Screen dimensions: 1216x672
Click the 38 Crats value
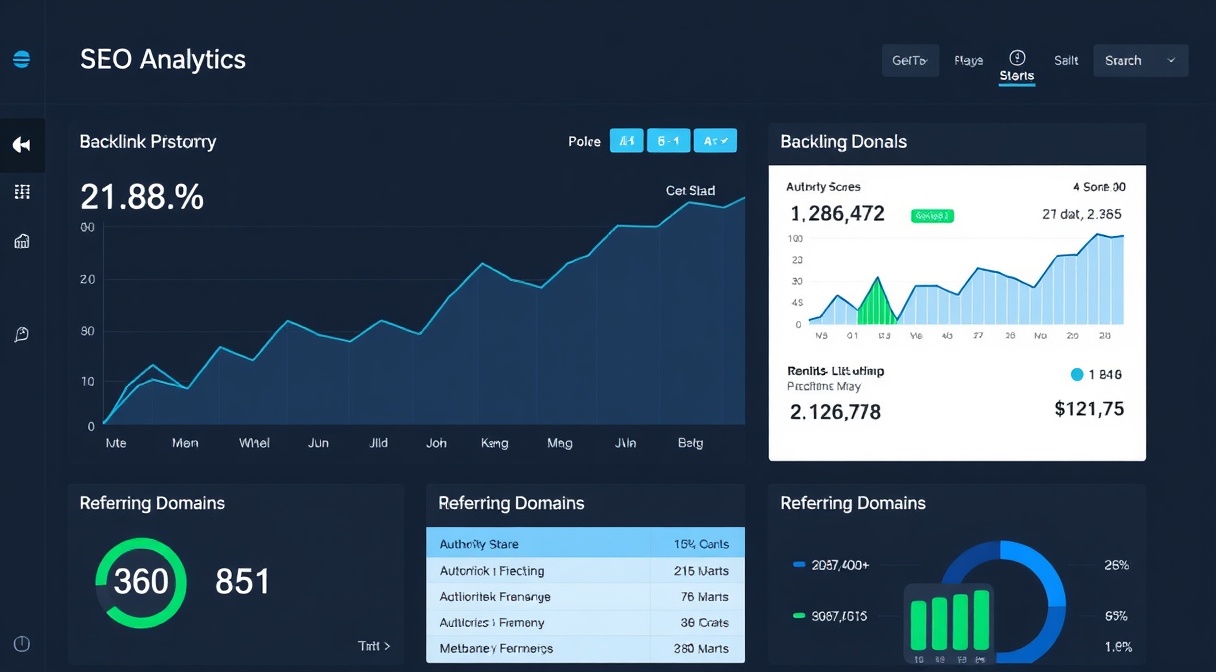click(x=705, y=622)
